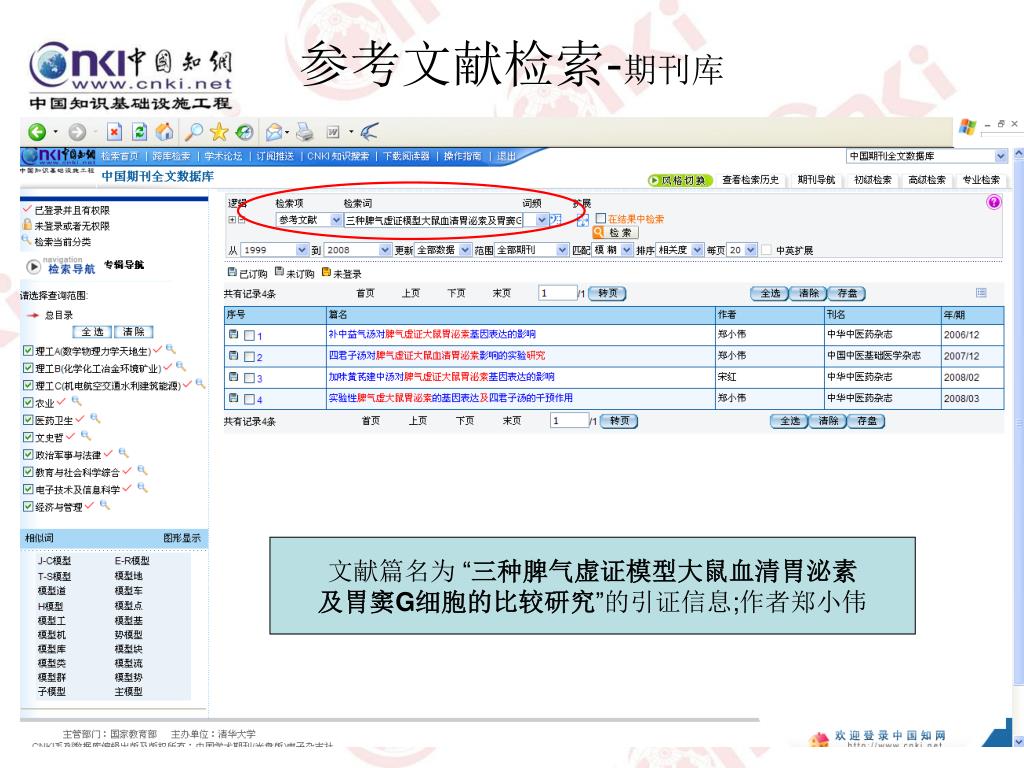Click the 检索 search button
This screenshot has width=1024, height=768.
(615, 233)
